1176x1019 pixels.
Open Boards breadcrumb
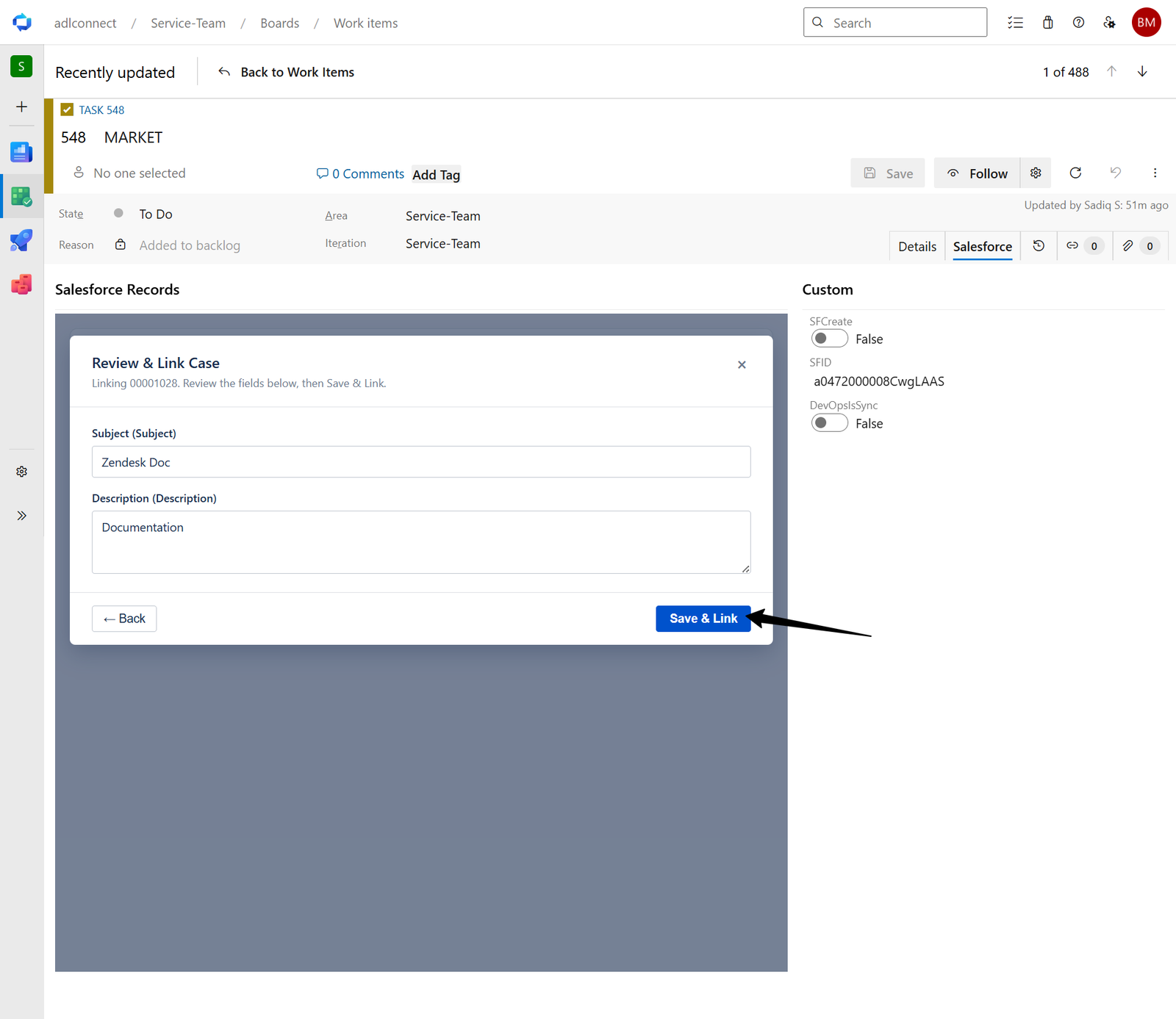pos(279,23)
